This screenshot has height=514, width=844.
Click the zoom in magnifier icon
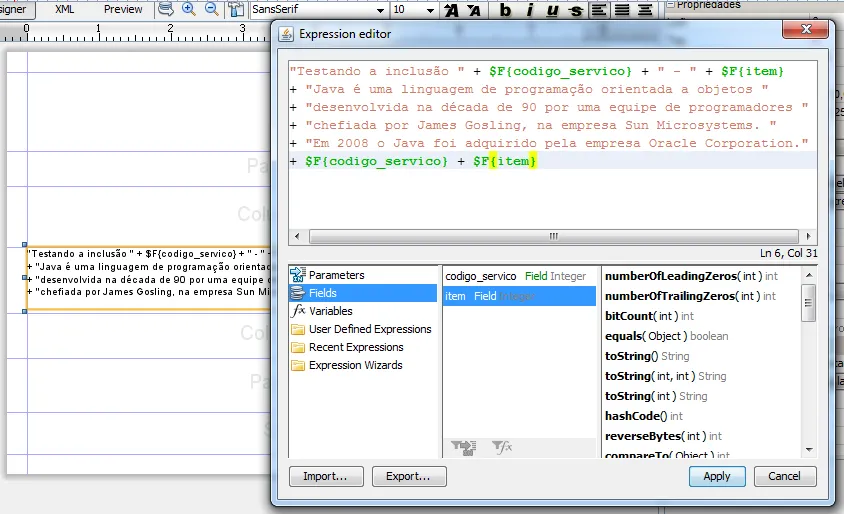(188, 9)
